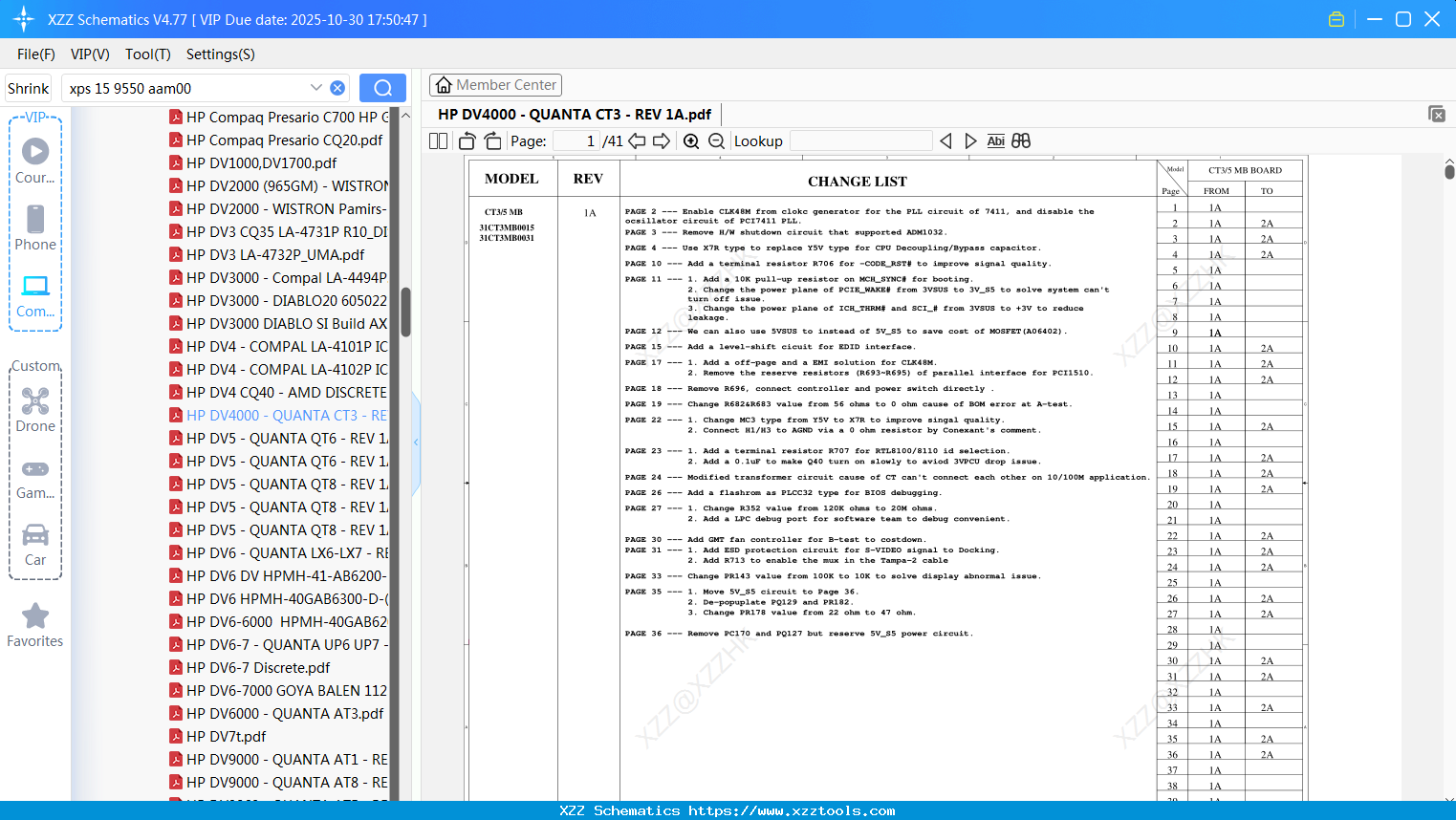Toggle the Abi whole-word match icon
1456x820 pixels.
(995, 140)
